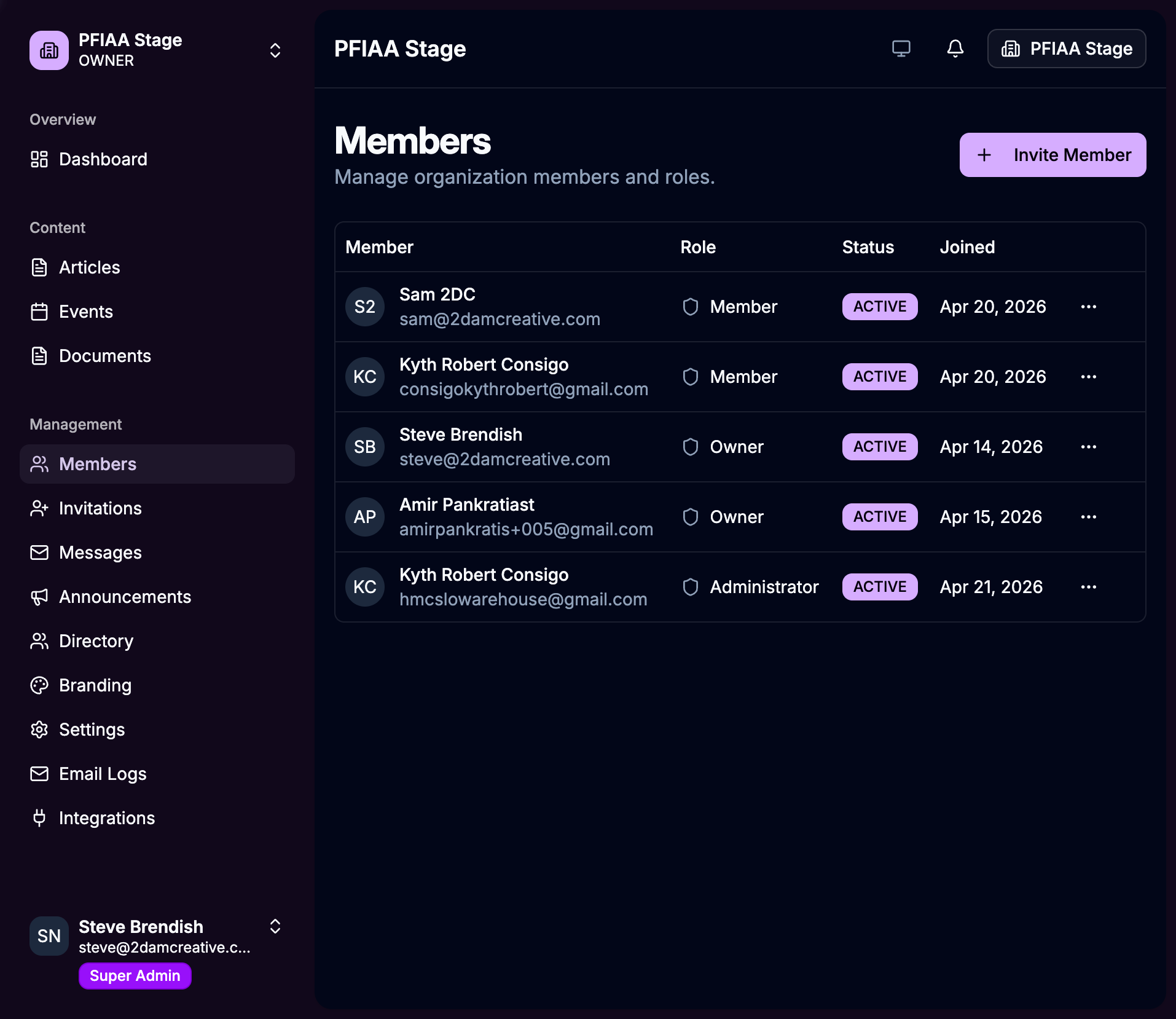
Task: Click the PFIAA Stage organization logo icon
Action: pyautogui.click(x=49, y=50)
